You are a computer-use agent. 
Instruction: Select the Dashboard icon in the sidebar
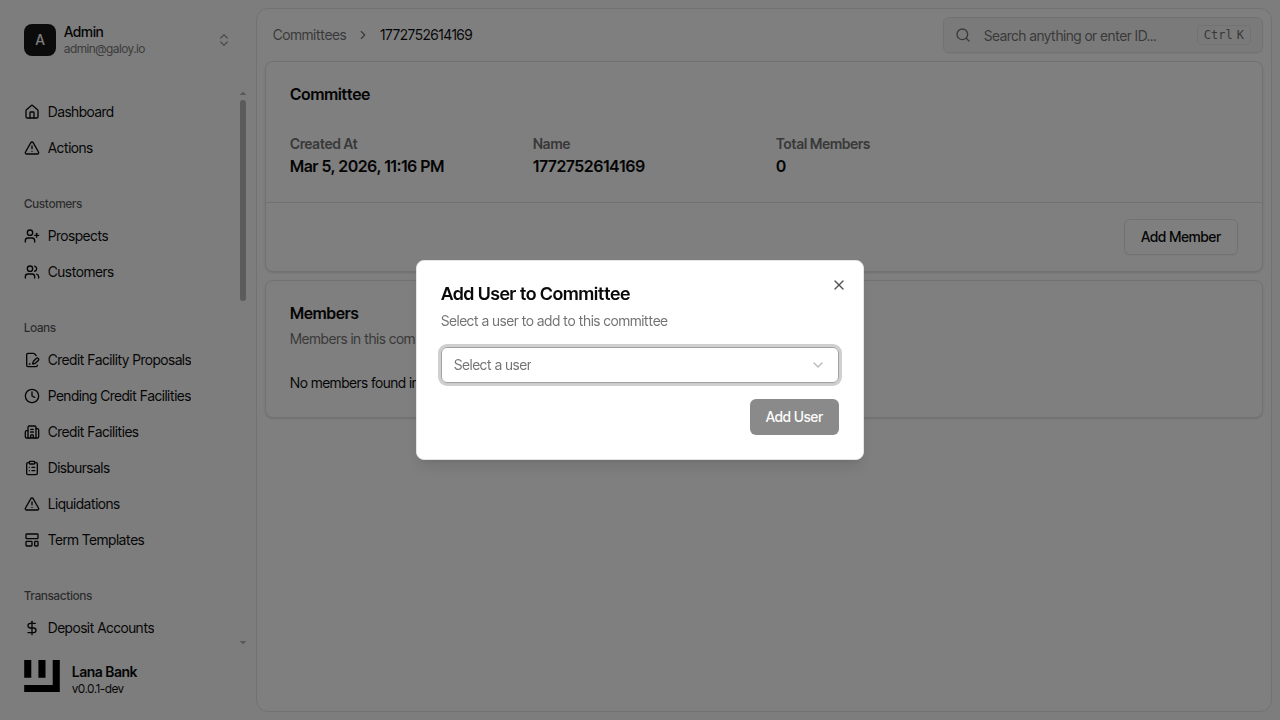32,111
